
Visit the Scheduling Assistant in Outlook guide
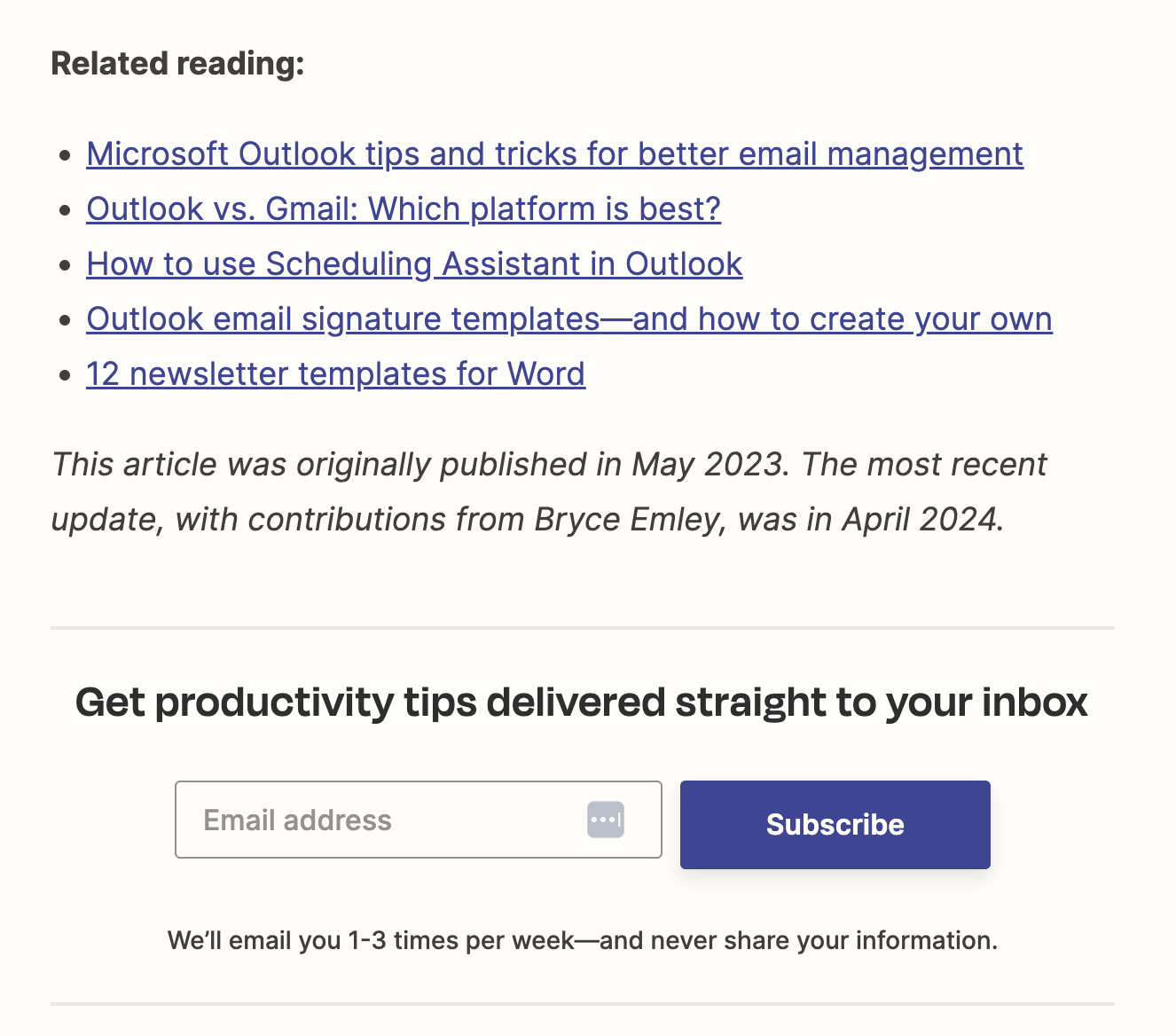coord(413,263)
